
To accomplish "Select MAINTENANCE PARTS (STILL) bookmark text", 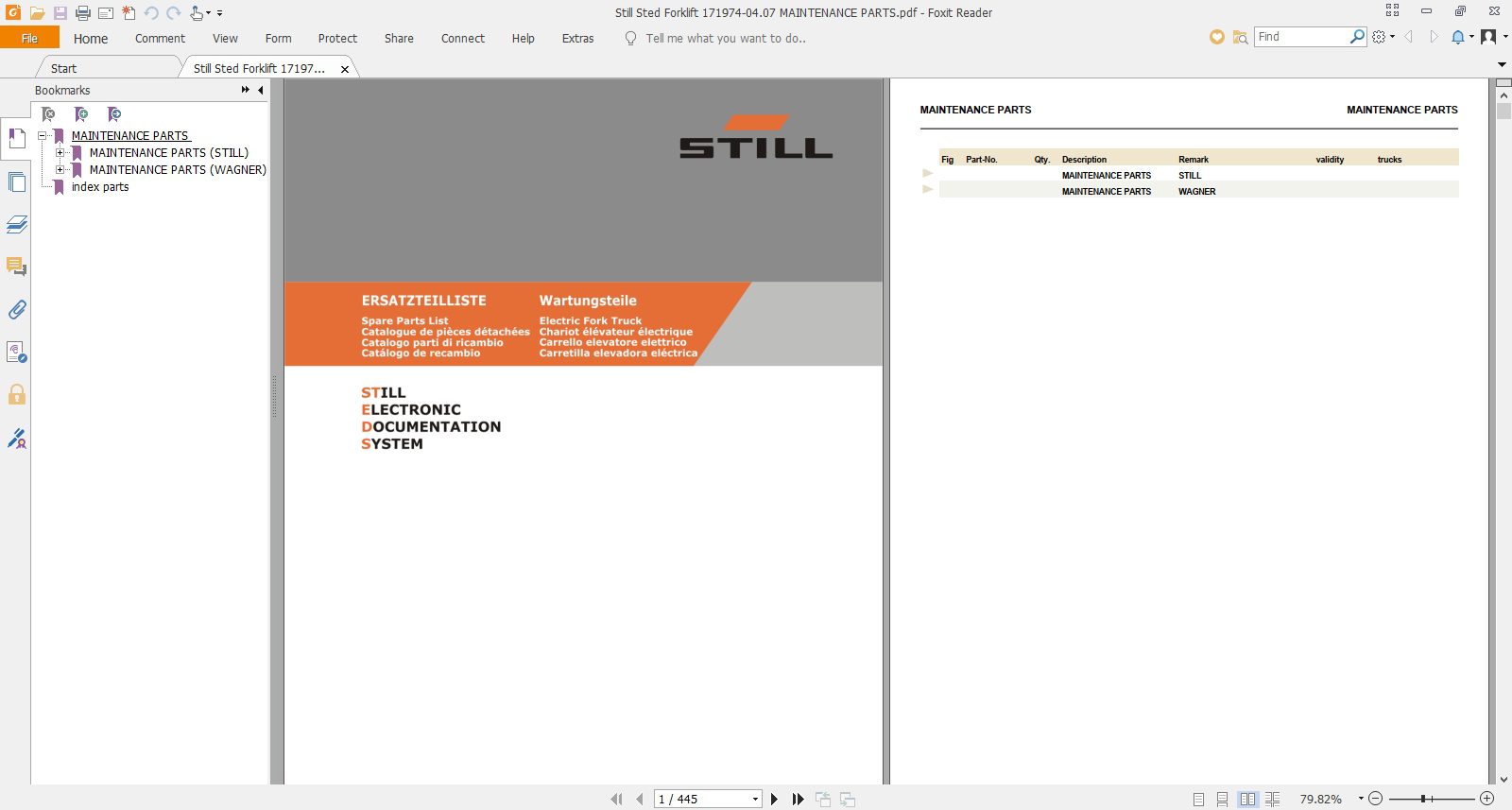I will coord(169,153).
